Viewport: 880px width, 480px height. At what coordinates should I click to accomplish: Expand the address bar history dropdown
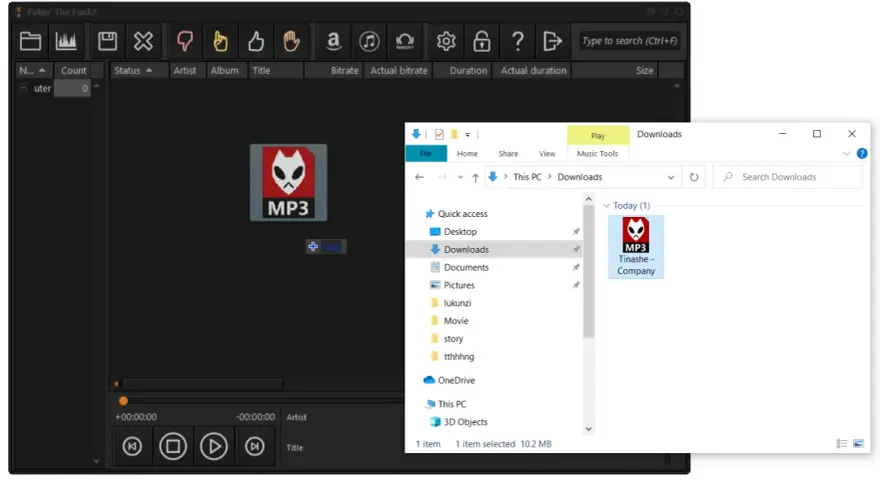[671, 177]
